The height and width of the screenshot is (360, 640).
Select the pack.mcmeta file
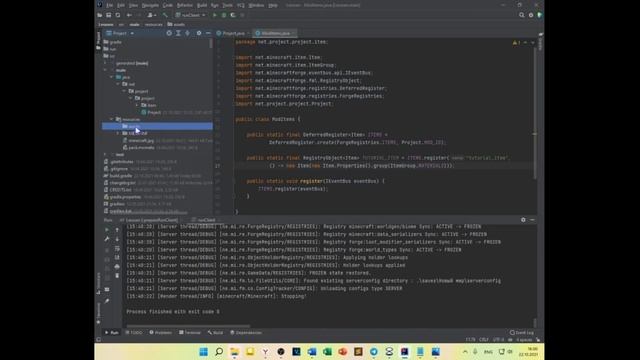click(x=141, y=147)
